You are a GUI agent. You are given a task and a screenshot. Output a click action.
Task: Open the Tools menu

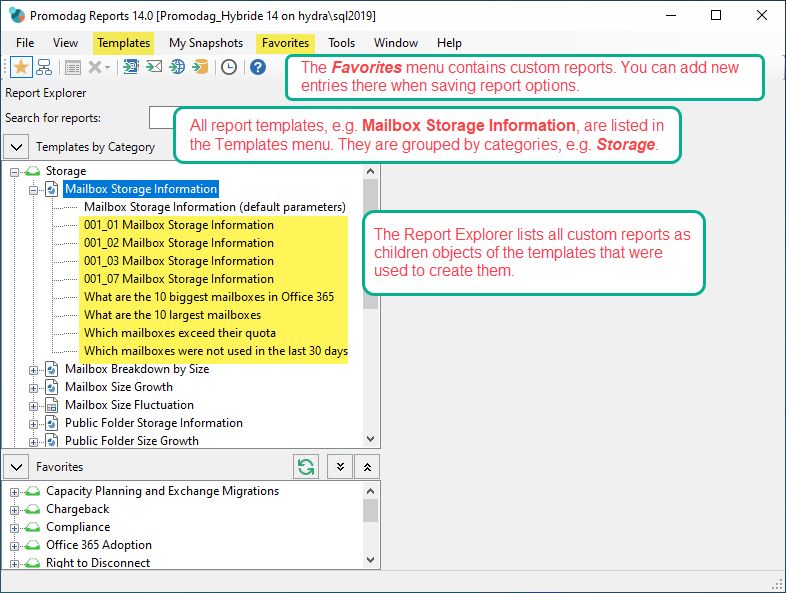click(341, 43)
